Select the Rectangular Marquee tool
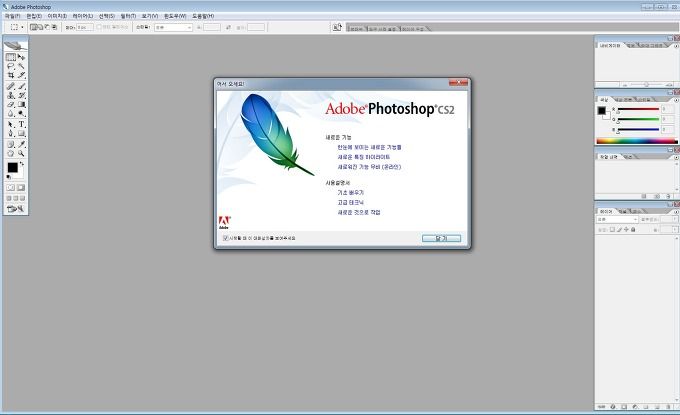The height and width of the screenshot is (415, 680). coord(10,57)
